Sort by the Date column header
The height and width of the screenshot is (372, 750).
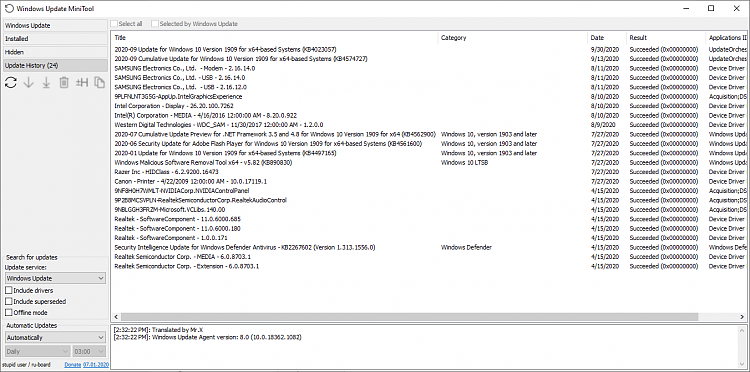click(607, 38)
